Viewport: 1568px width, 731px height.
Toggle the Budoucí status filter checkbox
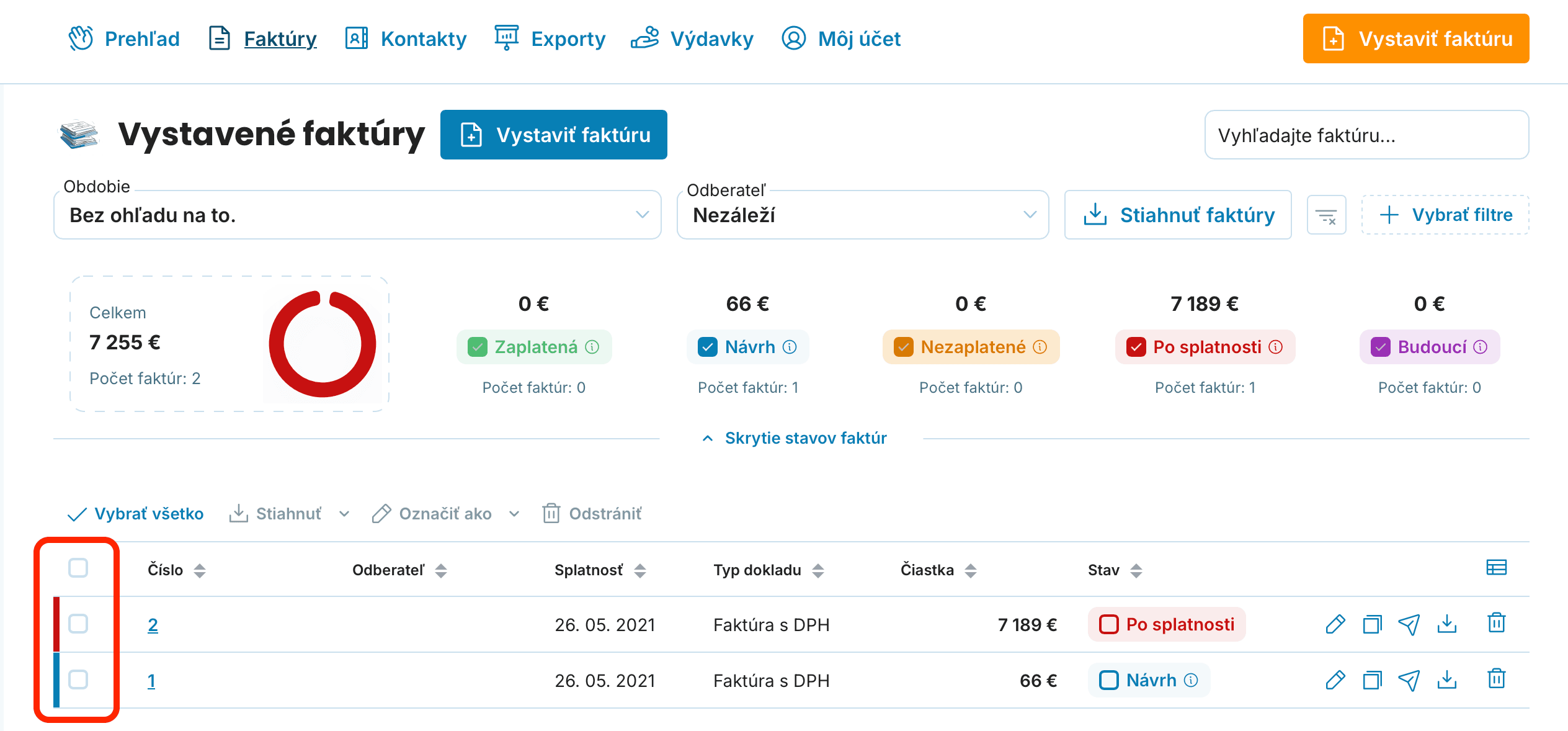(1381, 347)
